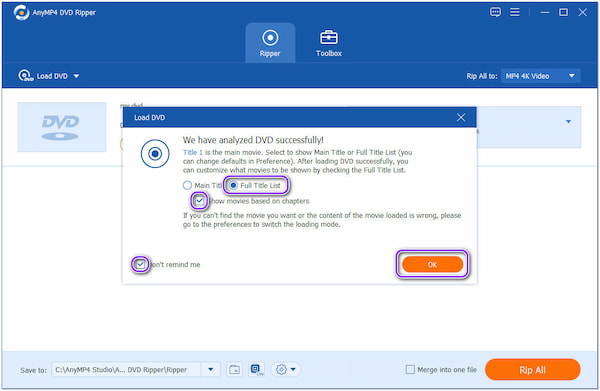Toggle Show movies based on chapters checkbox

tap(199, 200)
